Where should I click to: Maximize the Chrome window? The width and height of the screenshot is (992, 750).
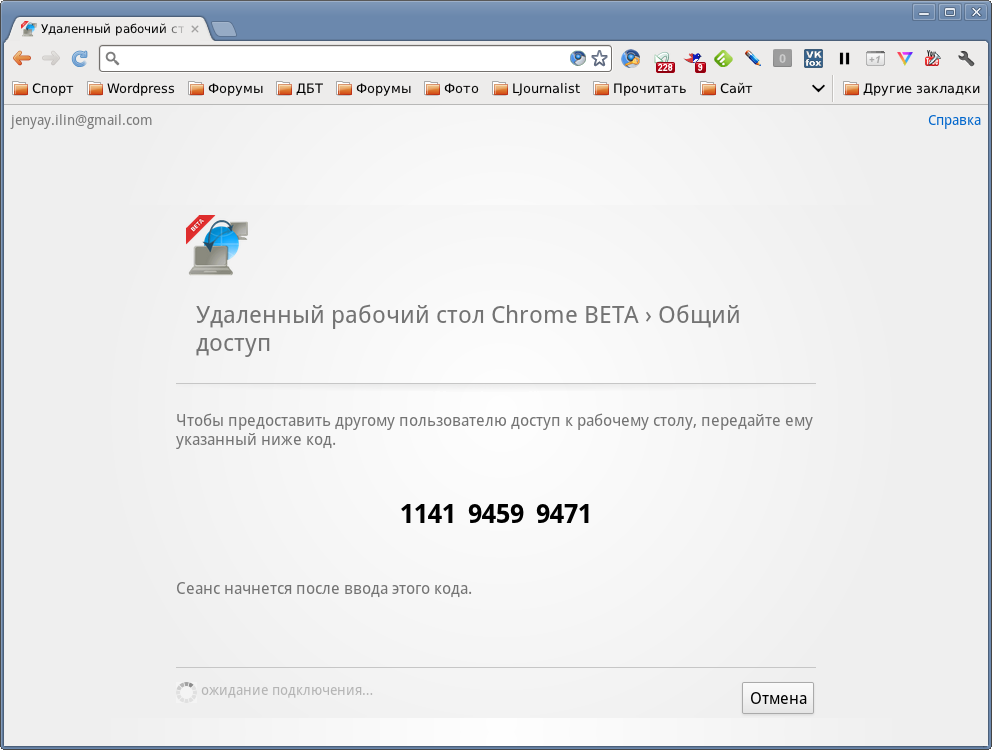[950, 12]
